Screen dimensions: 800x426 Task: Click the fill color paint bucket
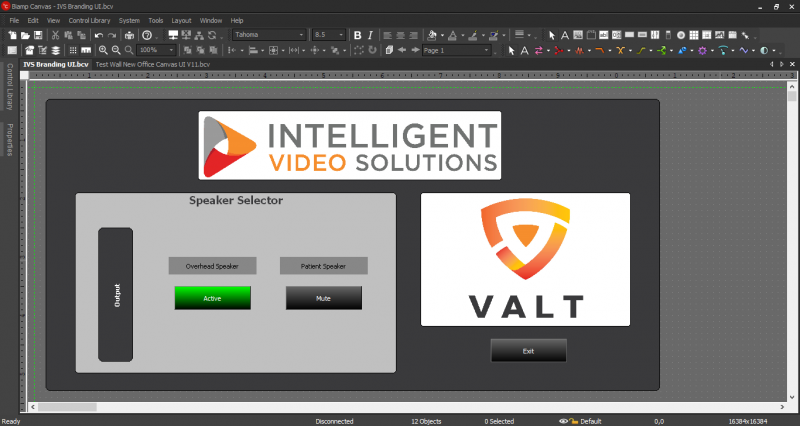pyautogui.click(x=432, y=35)
